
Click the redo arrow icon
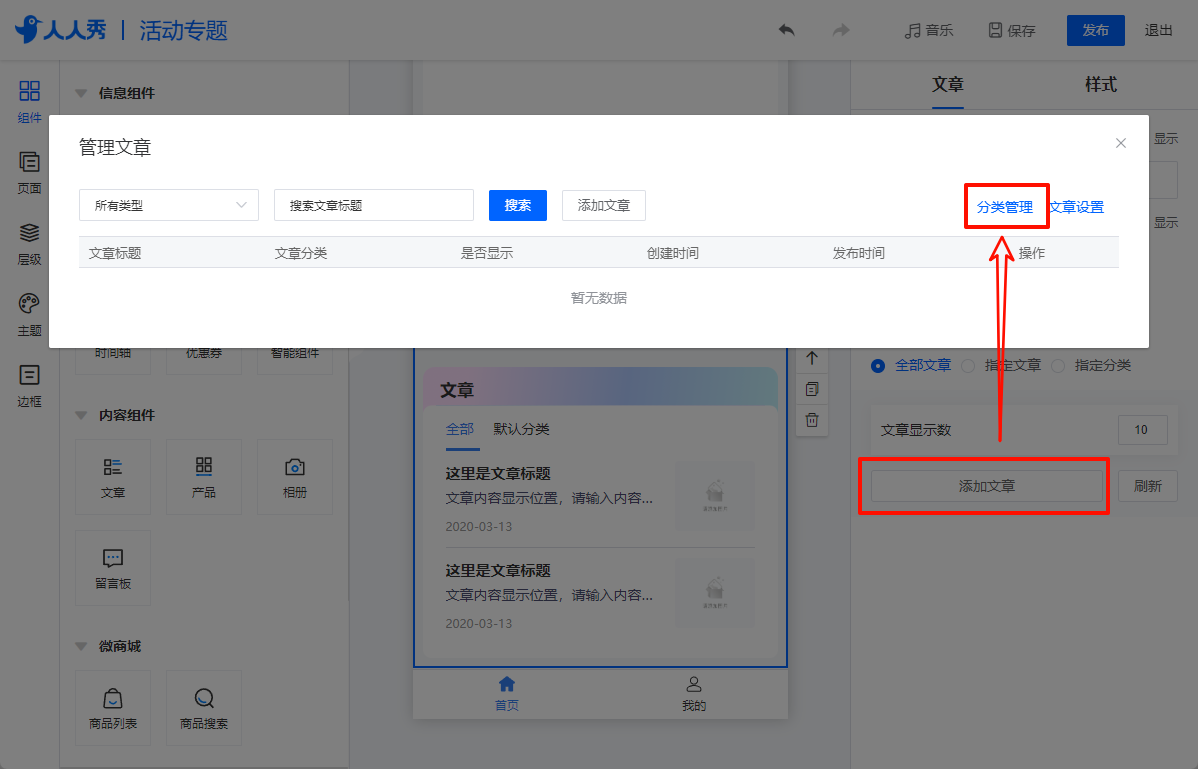pyautogui.click(x=840, y=30)
